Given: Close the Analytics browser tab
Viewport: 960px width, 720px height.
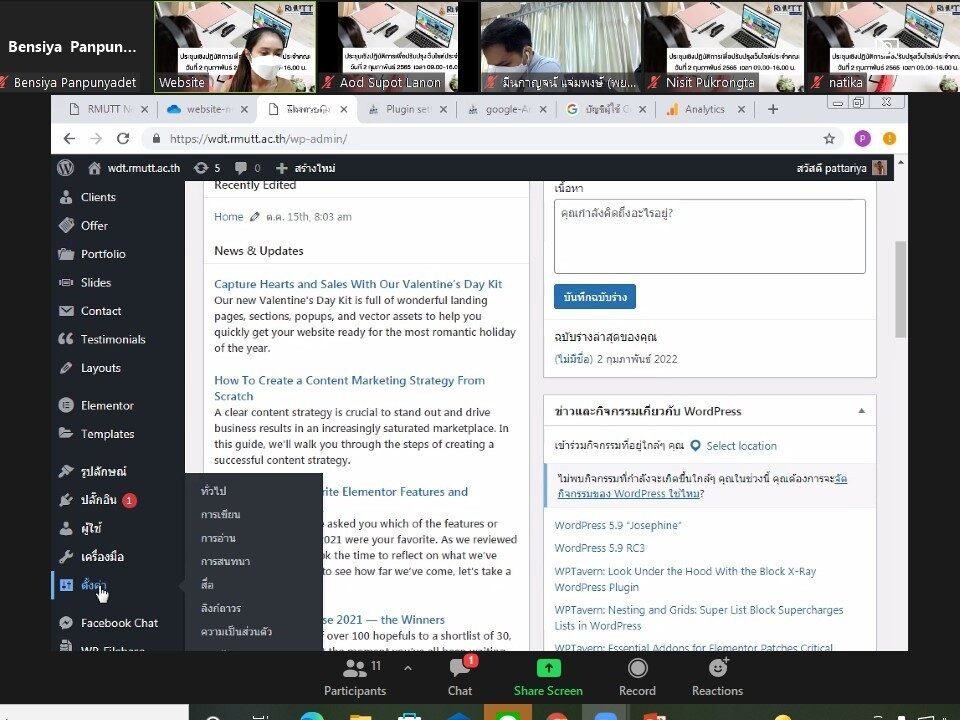Looking at the screenshot, I should (x=741, y=109).
